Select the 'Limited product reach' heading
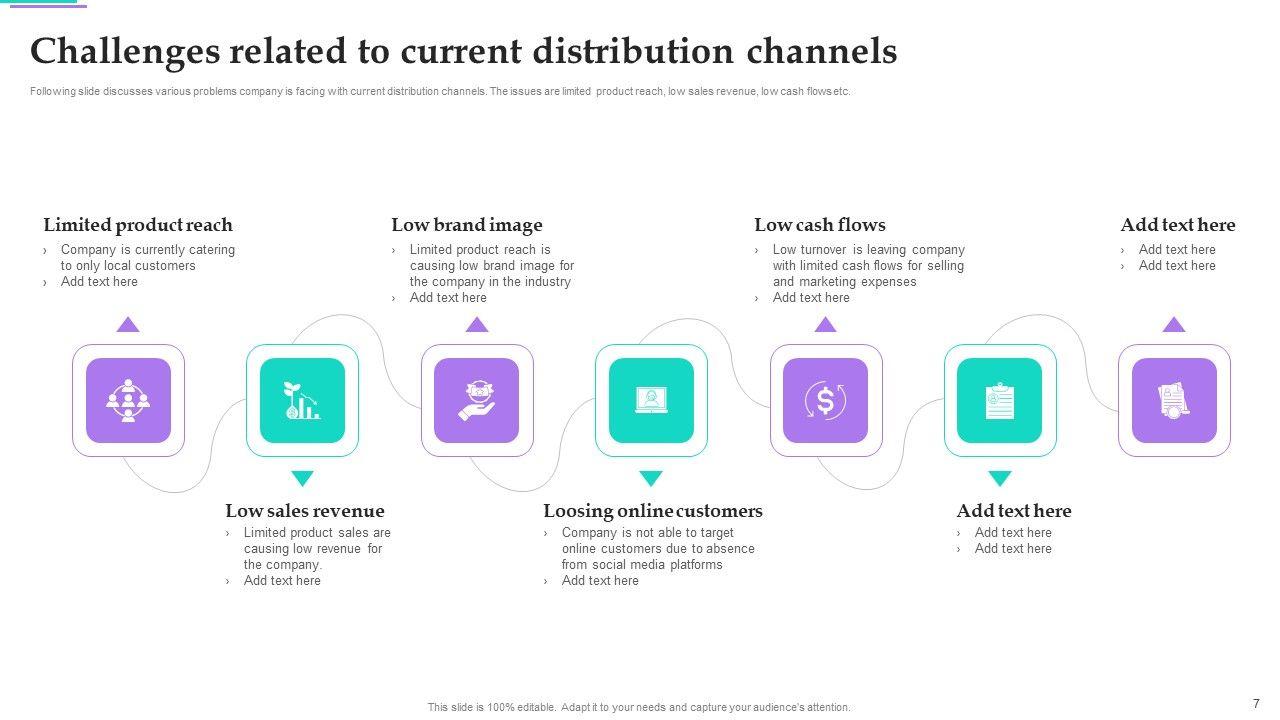1280x720 pixels. [x=138, y=225]
